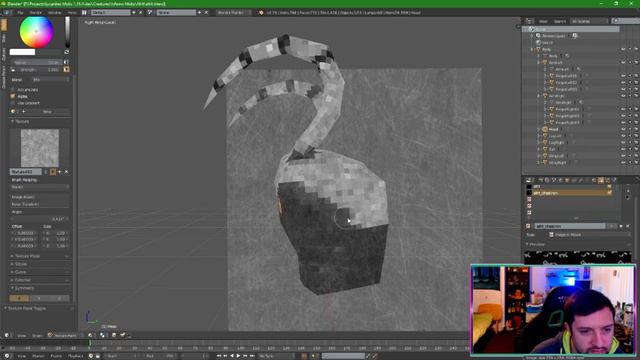Hide Tail object via eye icon

pos(623,149)
